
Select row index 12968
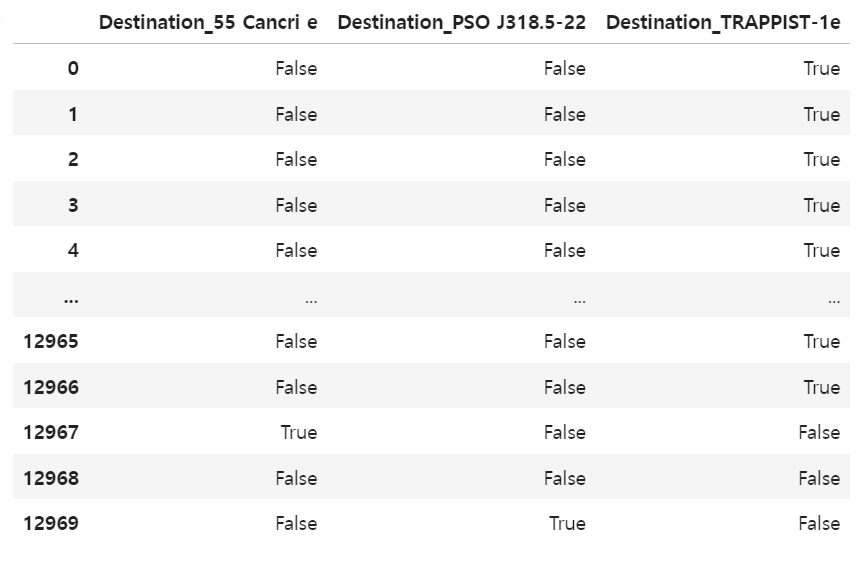point(51,478)
